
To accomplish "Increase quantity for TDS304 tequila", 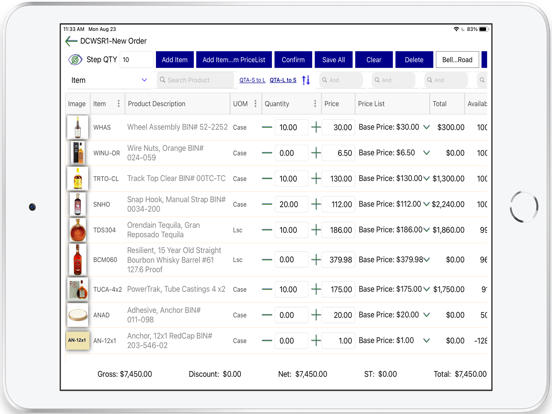I will 316,230.
